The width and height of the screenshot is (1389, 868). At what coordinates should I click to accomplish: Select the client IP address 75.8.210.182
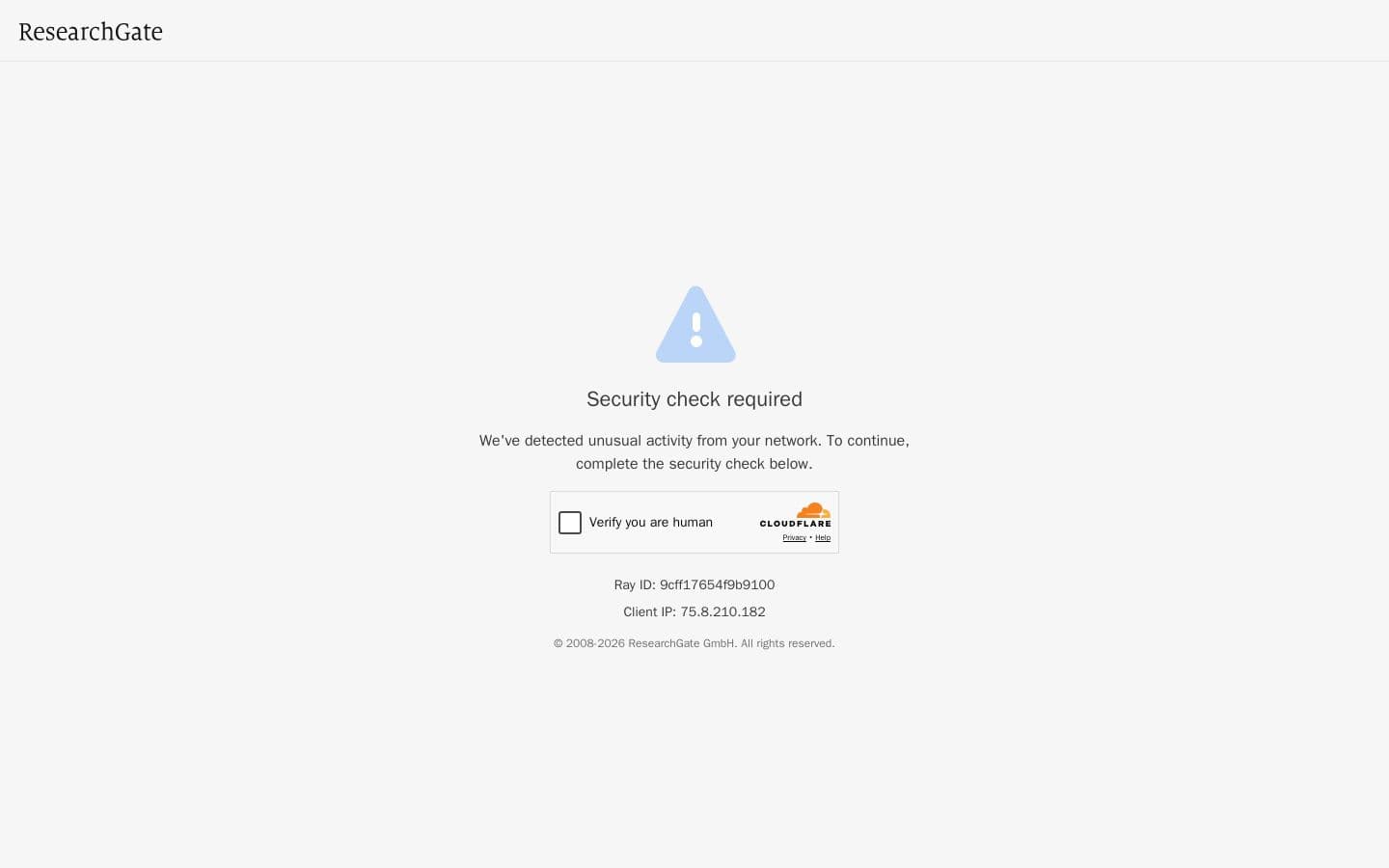point(722,612)
